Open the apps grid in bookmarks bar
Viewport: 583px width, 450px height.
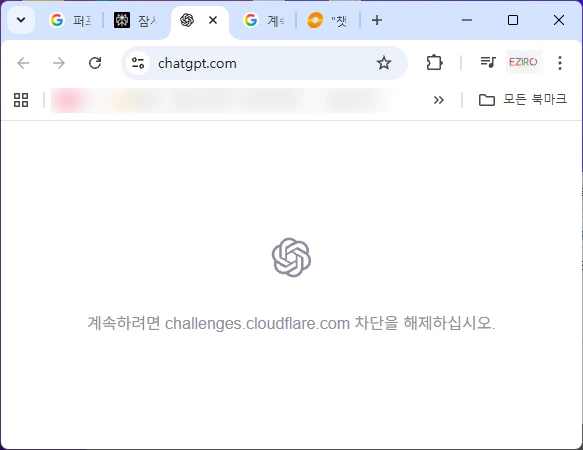pos(21,100)
